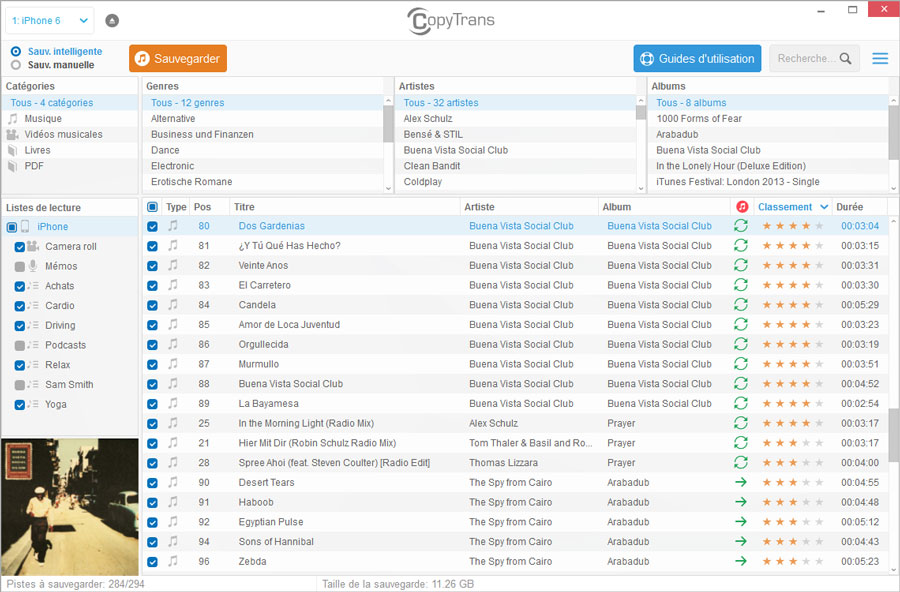Image resolution: width=900 pixels, height=592 pixels.
Task: Click green arrow icon for Zebda
Action: click(741, 561)
